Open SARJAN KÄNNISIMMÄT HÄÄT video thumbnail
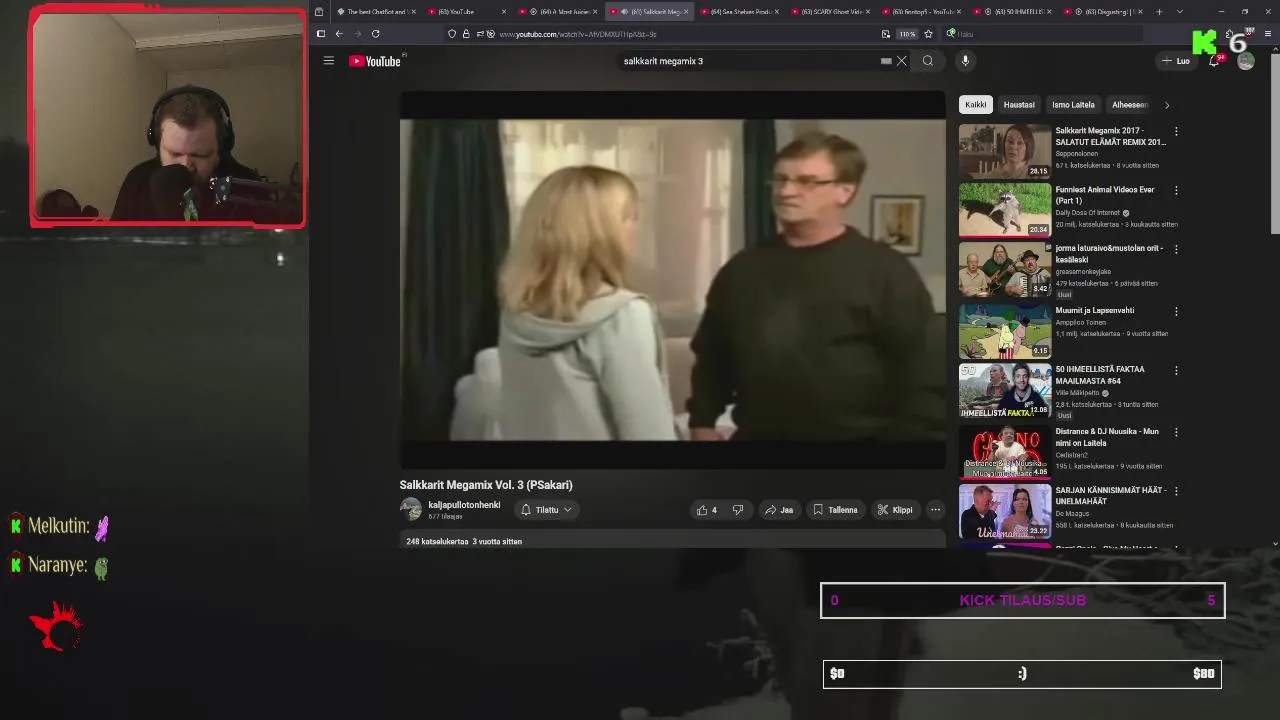 1005,511
